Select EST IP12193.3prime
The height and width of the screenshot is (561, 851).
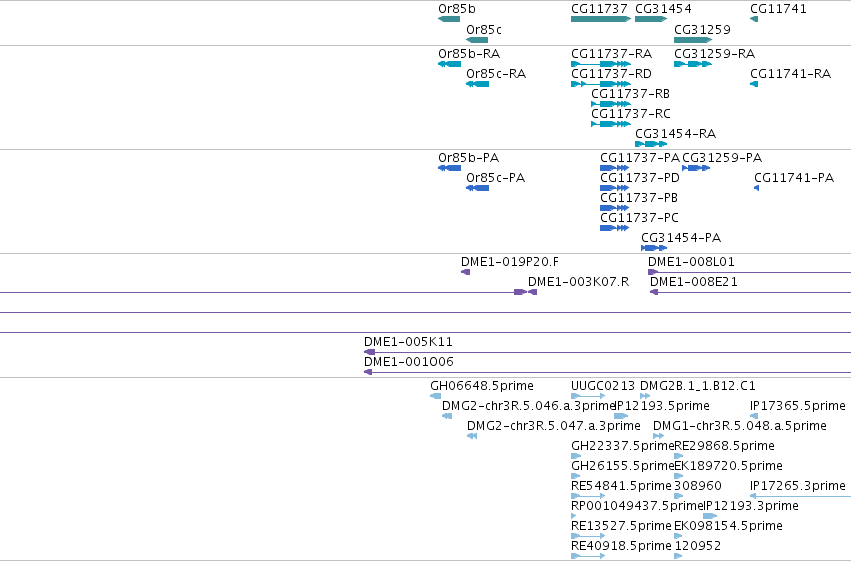pyautogui.click(x=751, y=507)
